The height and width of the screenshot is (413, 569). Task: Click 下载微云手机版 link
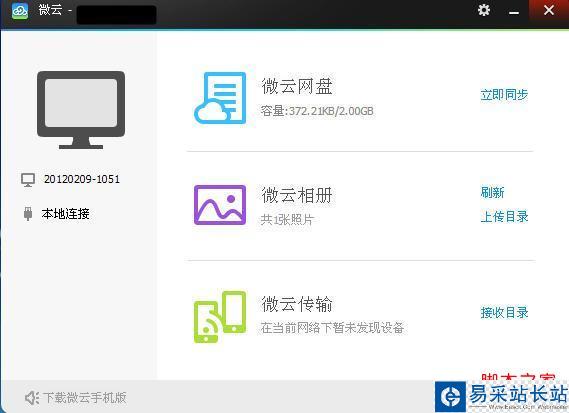[x=85, y=398]
